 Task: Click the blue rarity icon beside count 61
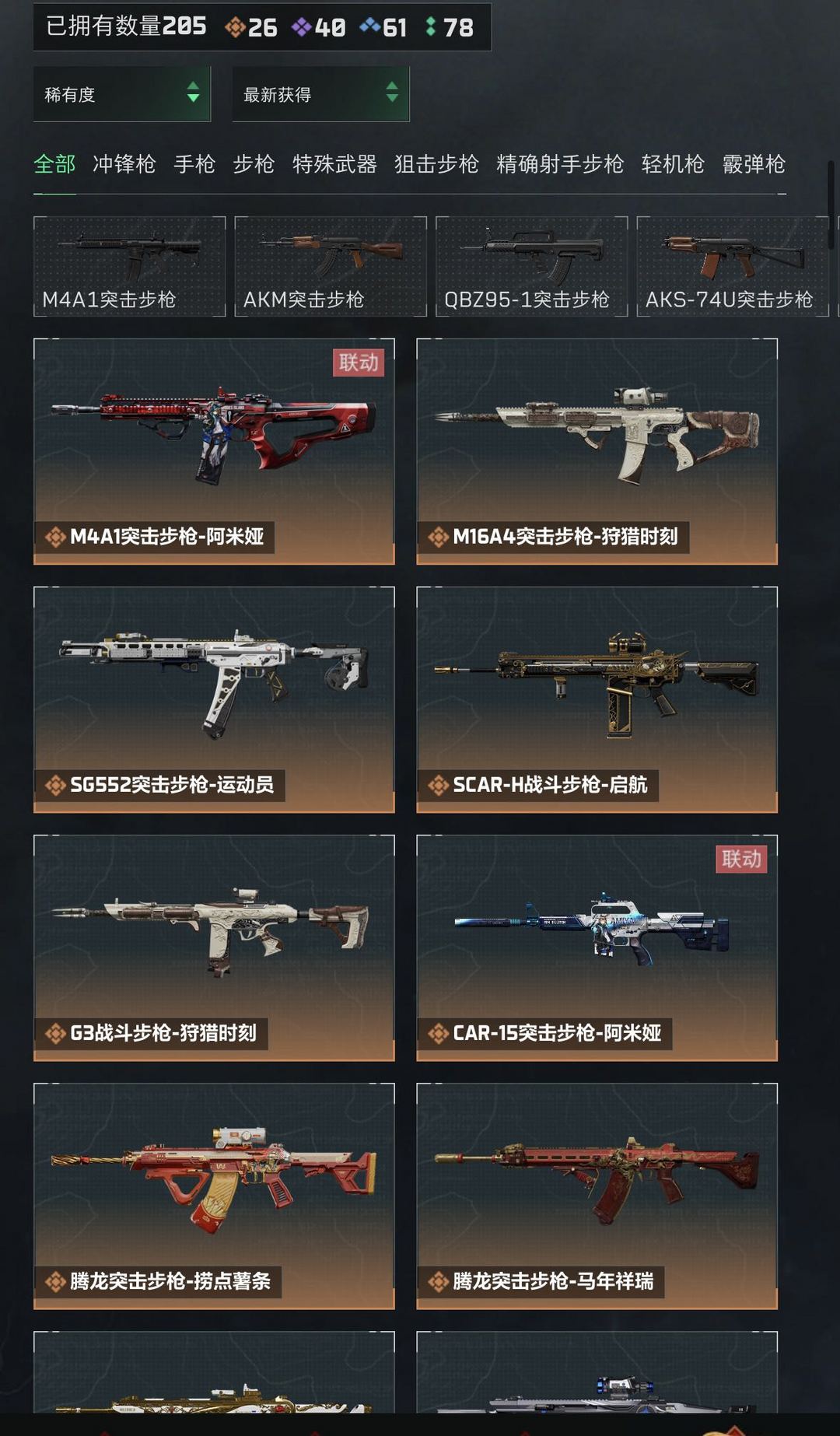pyautogui.click(x=369, y=26)
